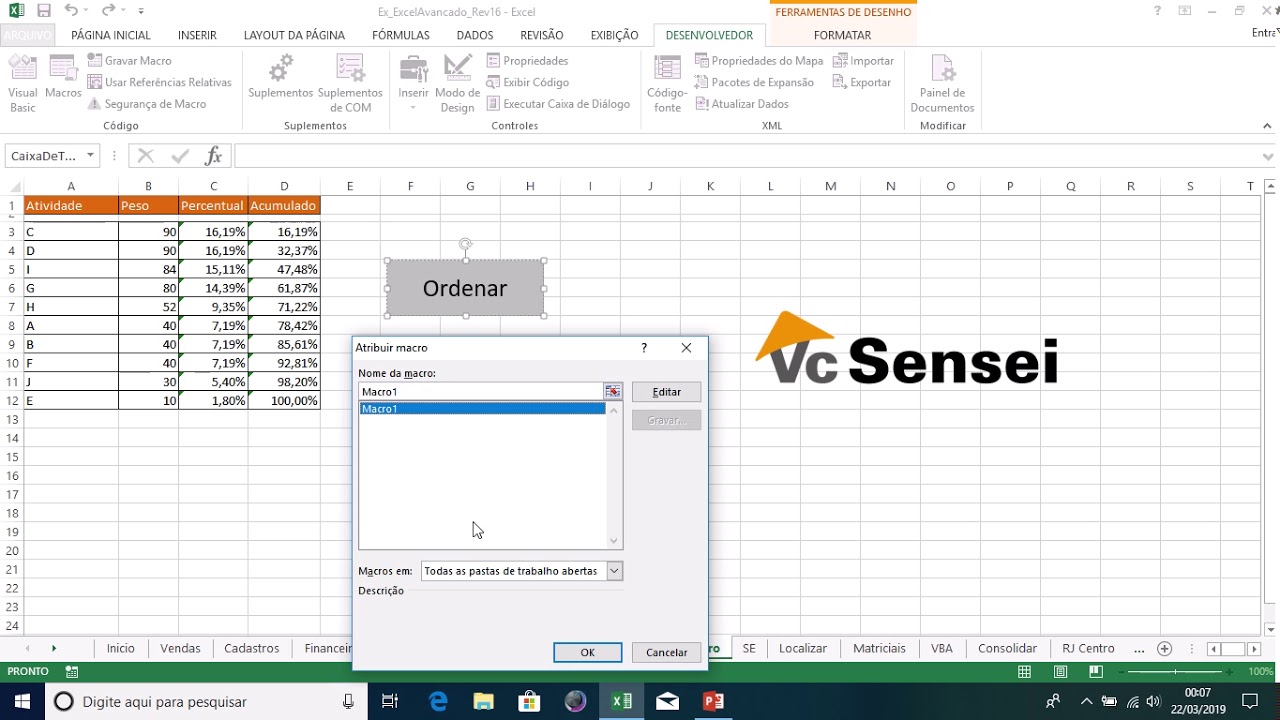Click Executar Caixa de Diálogo
The width and height of the screenshot is (1280, 720).
click(558, 104)
